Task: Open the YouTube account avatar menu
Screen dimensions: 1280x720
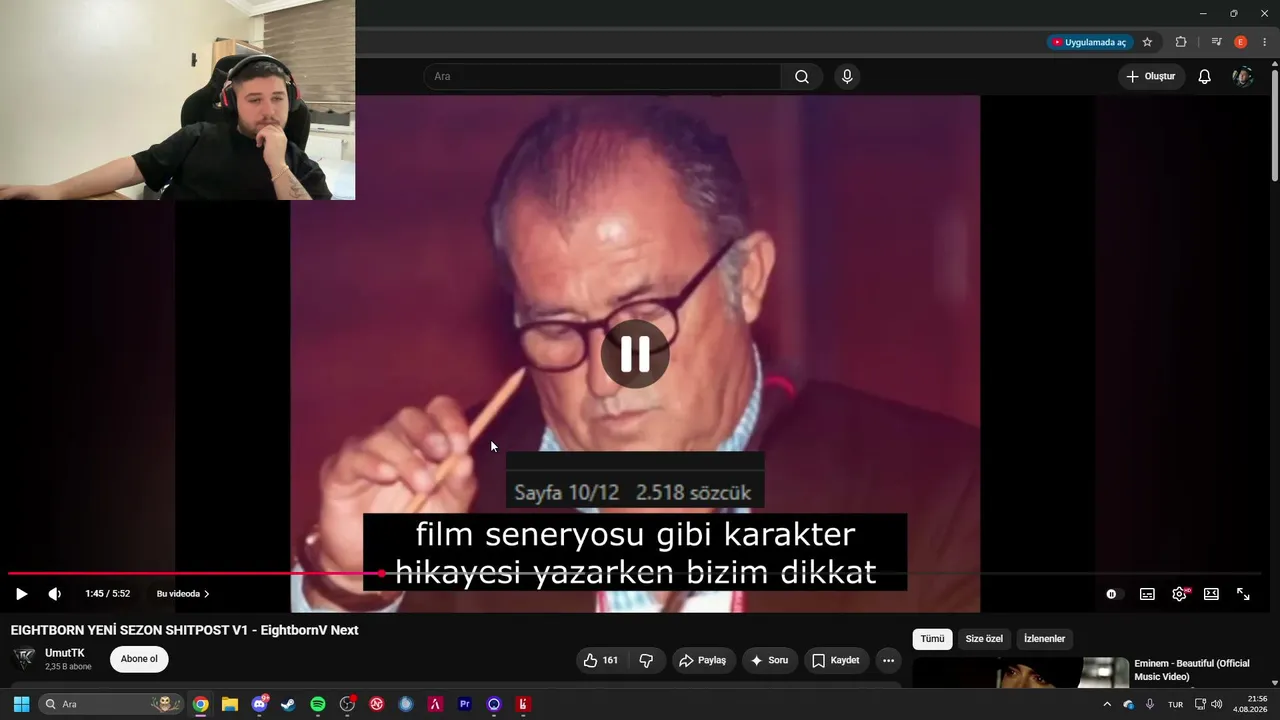Action: point(1243,77)
